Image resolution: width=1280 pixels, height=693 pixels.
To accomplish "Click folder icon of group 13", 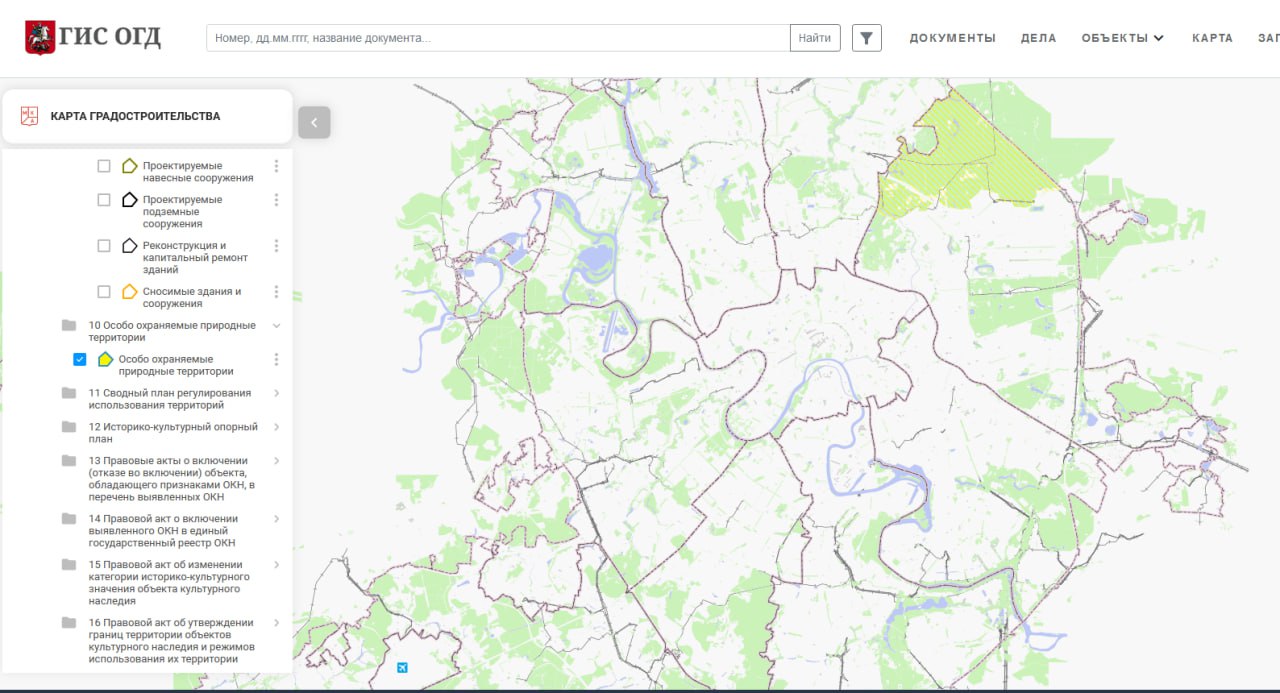I will click(69, 461).
